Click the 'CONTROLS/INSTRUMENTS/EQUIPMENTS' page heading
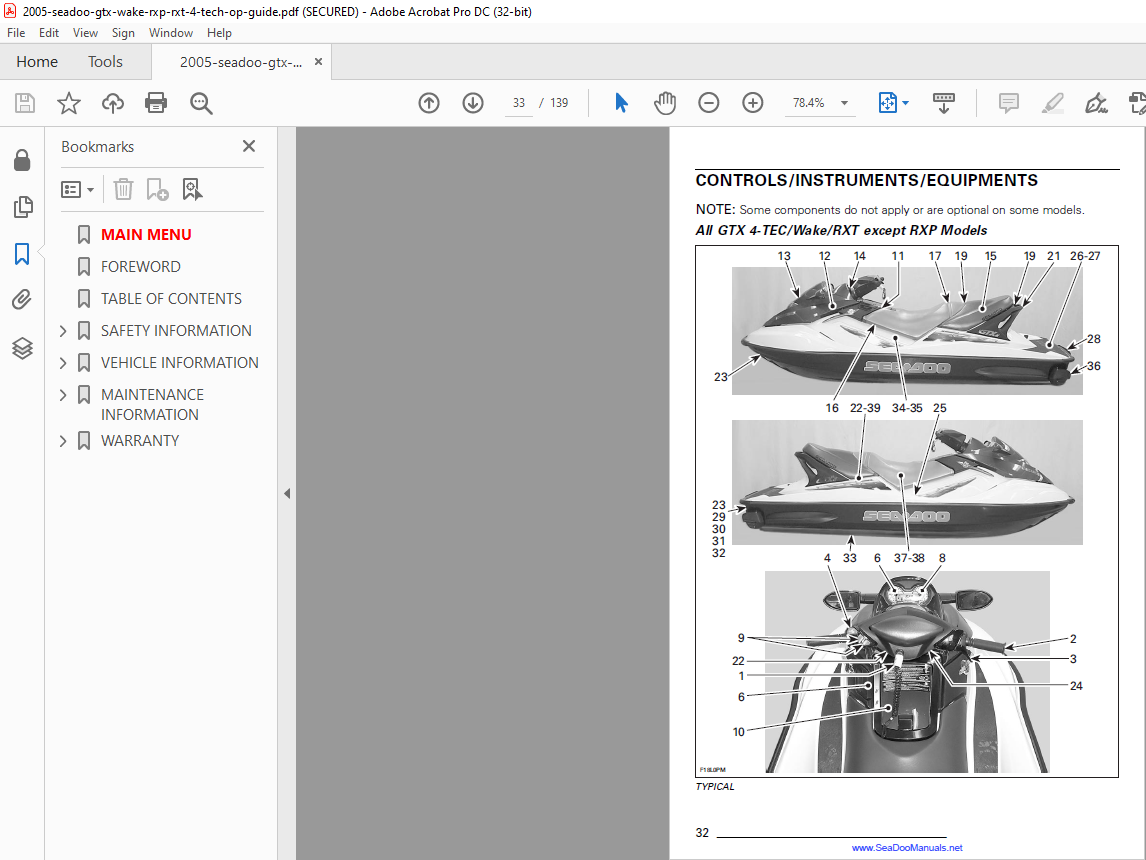1146x860 pixels. 867,180
